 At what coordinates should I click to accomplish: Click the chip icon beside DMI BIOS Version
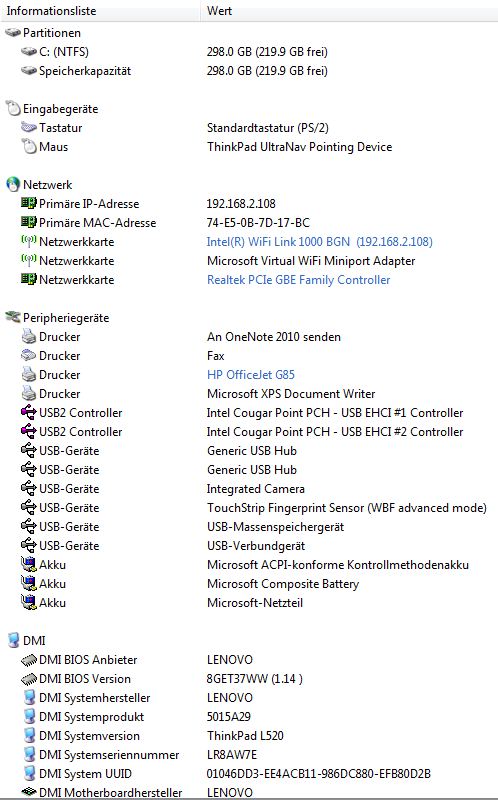pos(29,679)
